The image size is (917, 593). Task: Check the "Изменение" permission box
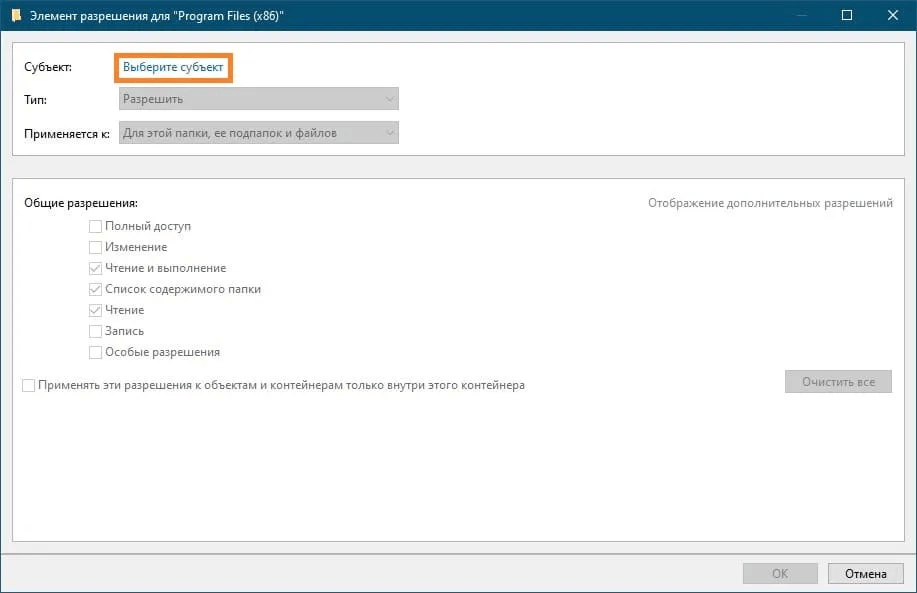point(96,247)
